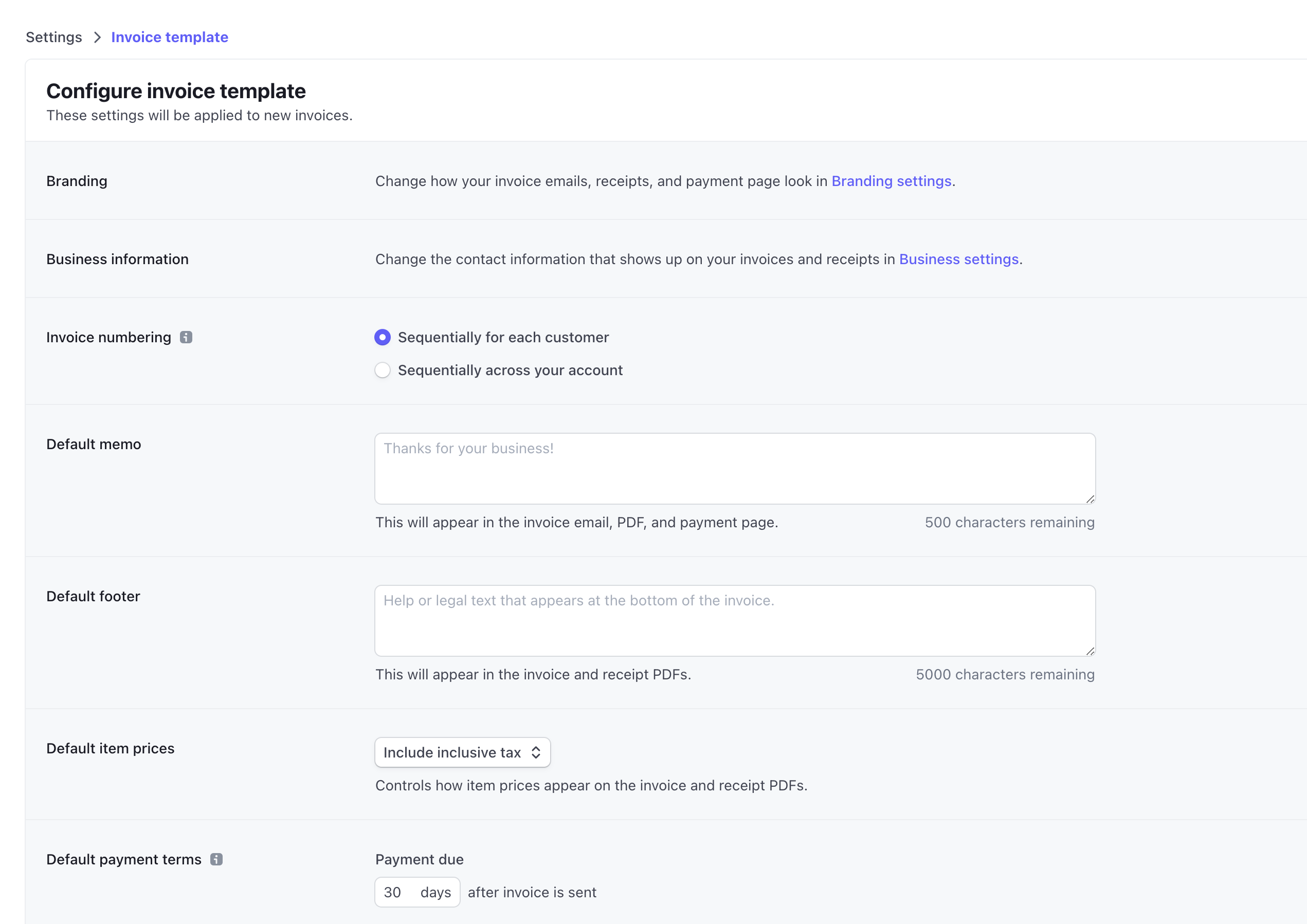This screenshot has height=924, width=1307.
Task: Click the Default footer text area
Action: 735,621
